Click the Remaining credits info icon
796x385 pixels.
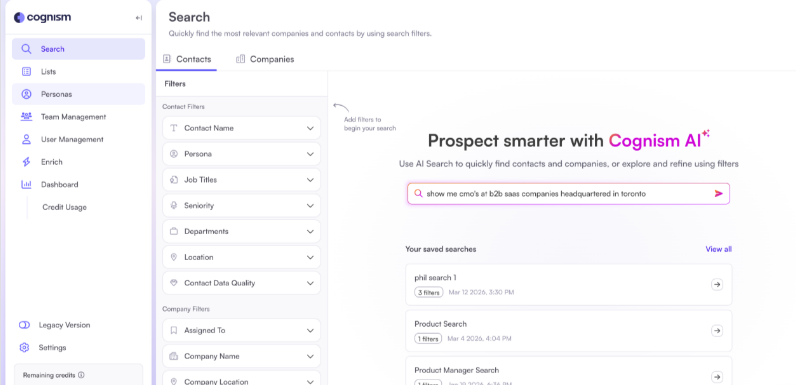(x=81, y=375)
